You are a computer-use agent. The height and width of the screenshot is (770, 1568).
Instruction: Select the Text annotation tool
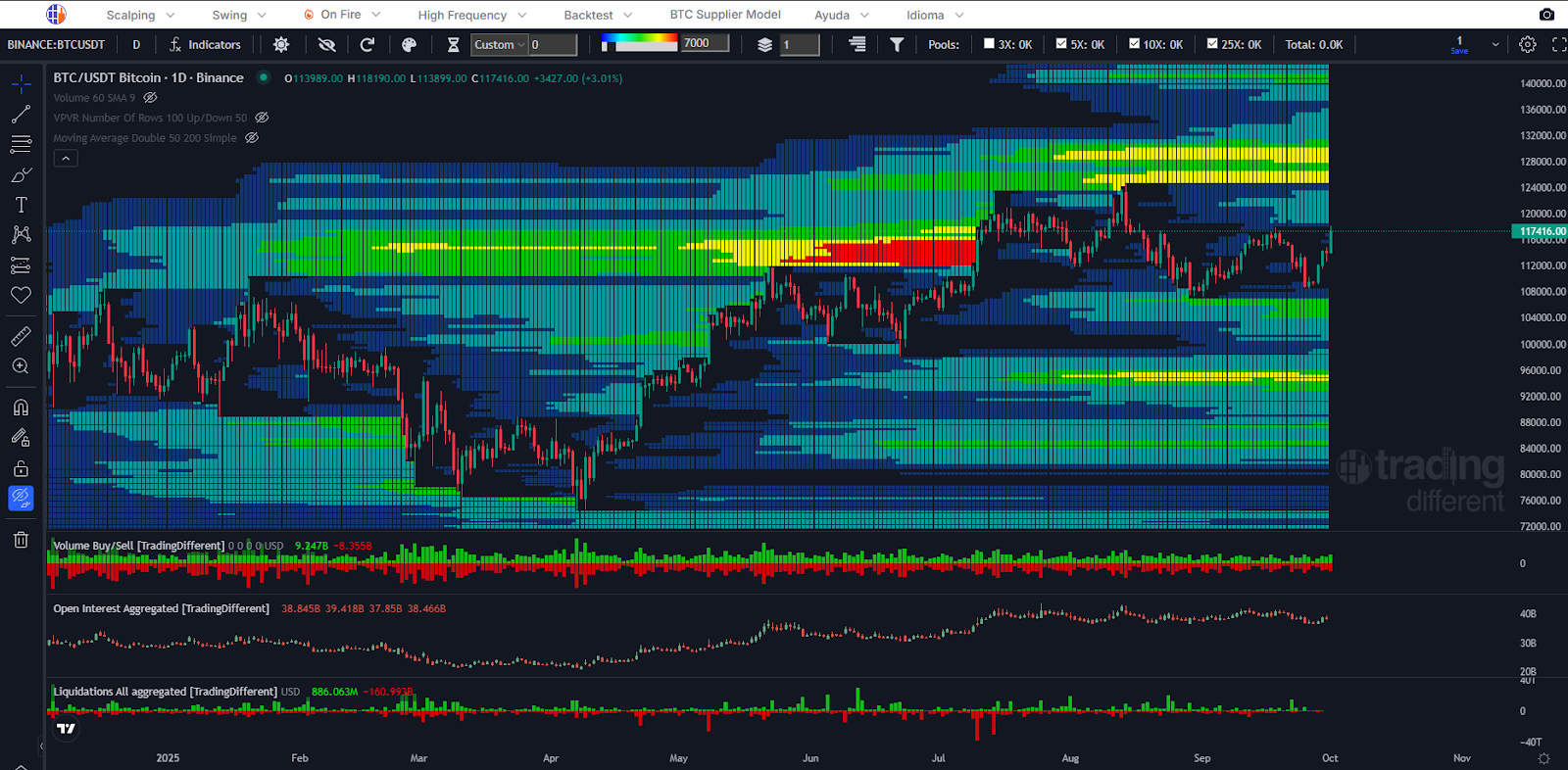coord(21,205)
